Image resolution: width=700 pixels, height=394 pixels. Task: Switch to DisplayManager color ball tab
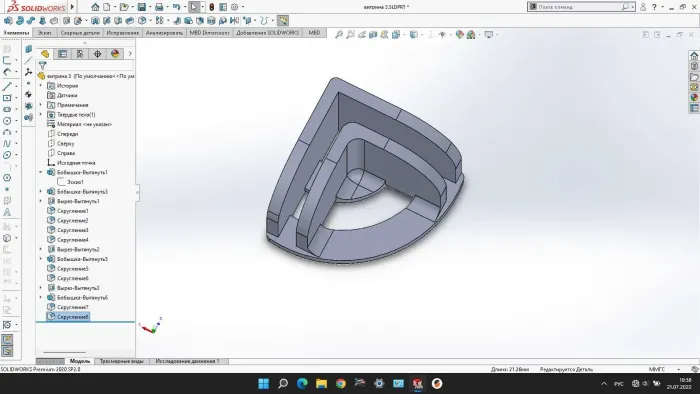[x=115, y=54]
